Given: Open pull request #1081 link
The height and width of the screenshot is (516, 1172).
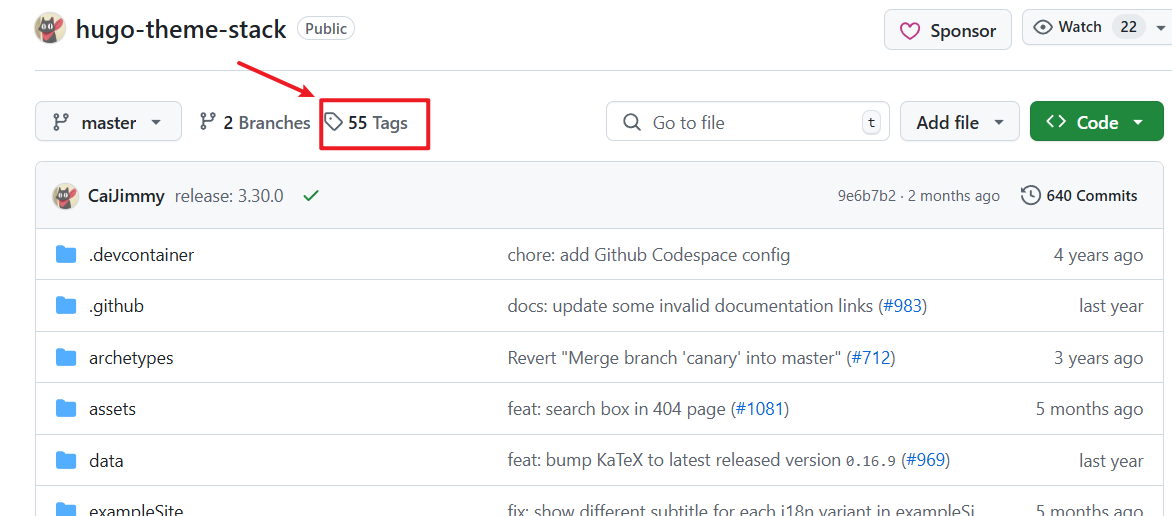Looking at the screenshot, I should (760, 409).
